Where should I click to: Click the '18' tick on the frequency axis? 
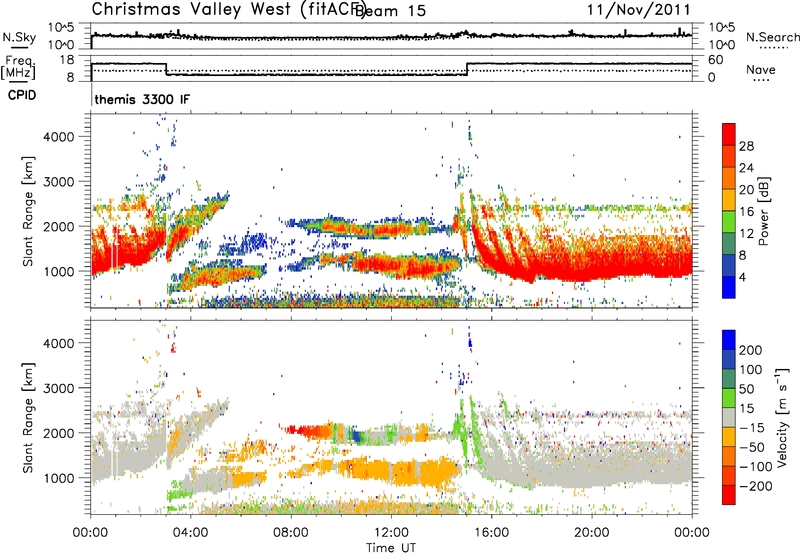click(67, 60)
